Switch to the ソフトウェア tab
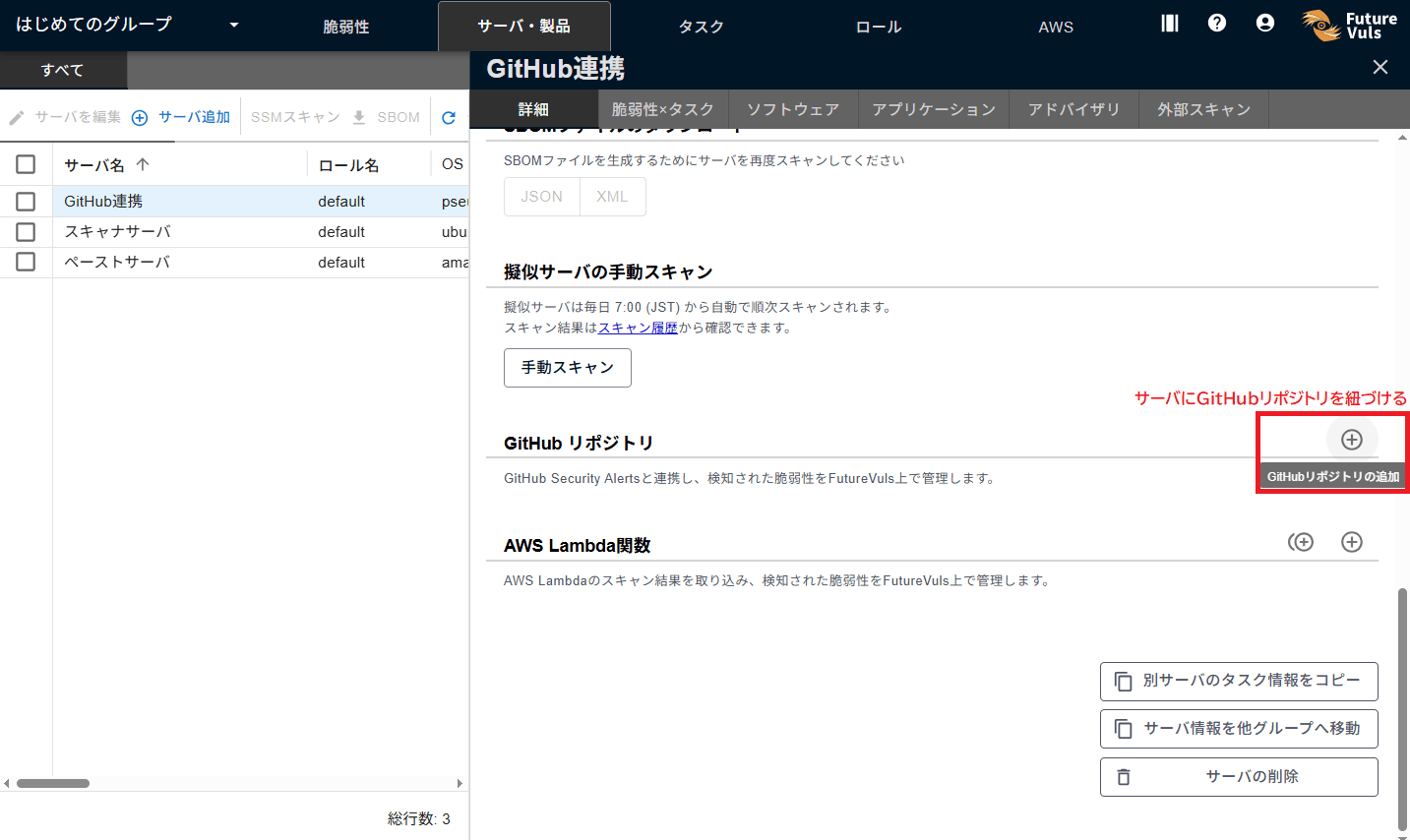This screenshot has height=840, width=1410. click(x=793, y=109)
